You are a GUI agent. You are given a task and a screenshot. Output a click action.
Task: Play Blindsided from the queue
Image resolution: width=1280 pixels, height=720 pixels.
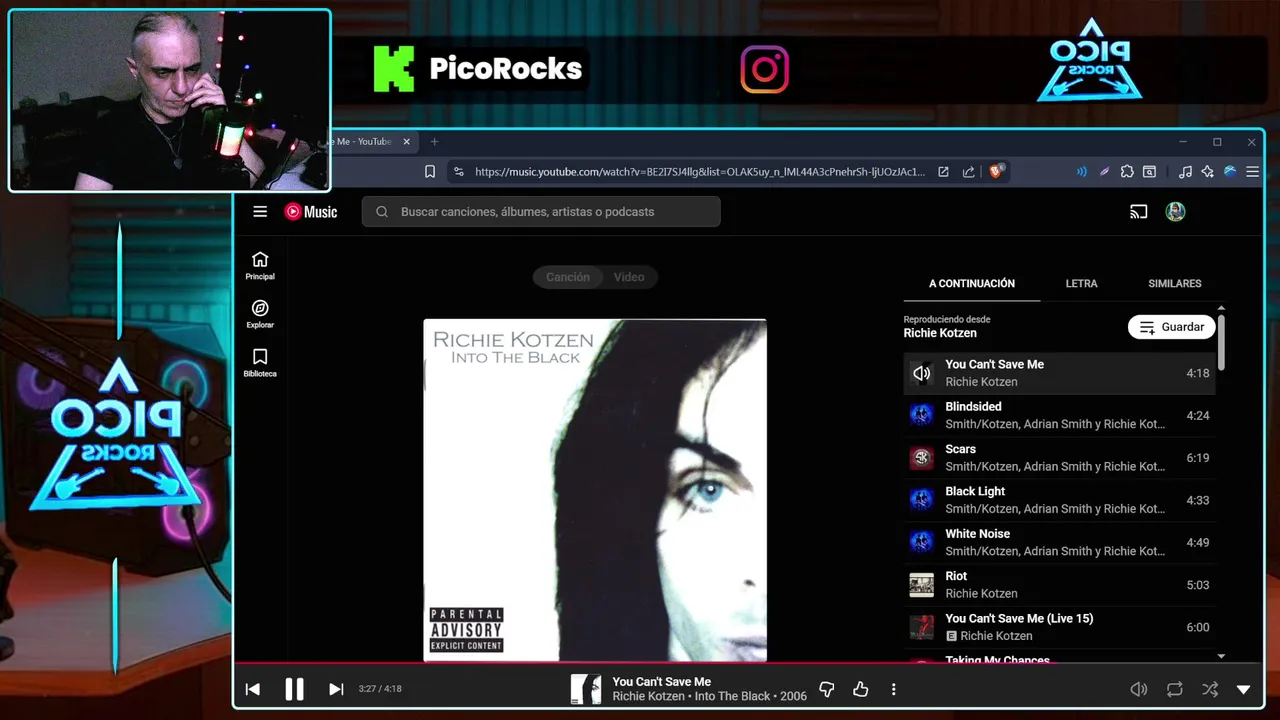click(1060, 415)
